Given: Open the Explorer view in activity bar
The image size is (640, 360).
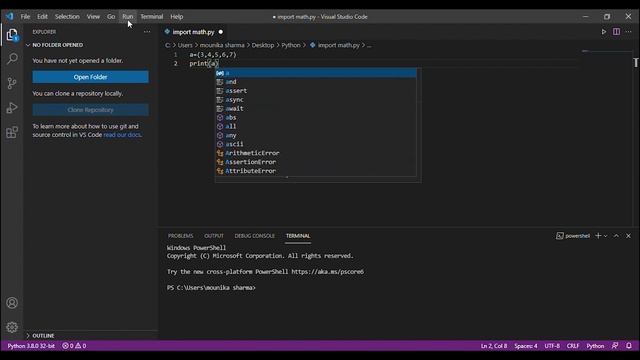Looking at the screenshot, I should pos(12,35).
